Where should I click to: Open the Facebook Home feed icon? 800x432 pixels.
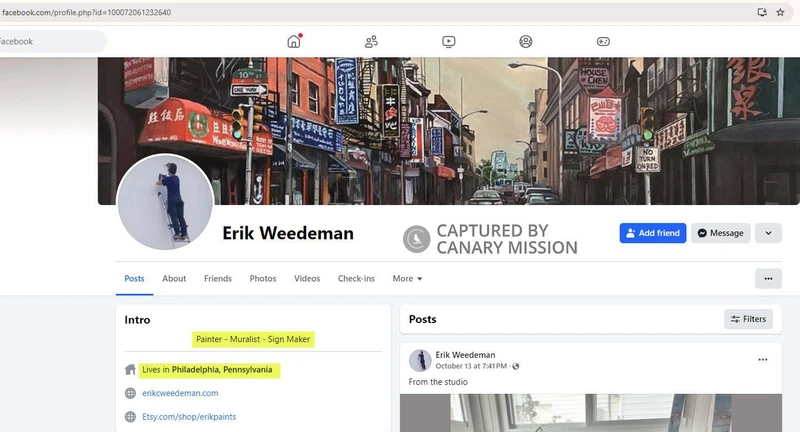coord(294,41)
